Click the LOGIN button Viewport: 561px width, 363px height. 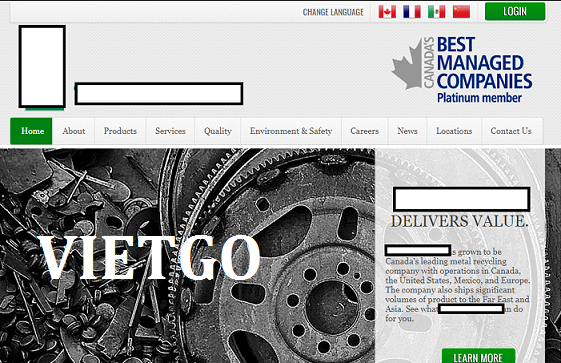515,11
